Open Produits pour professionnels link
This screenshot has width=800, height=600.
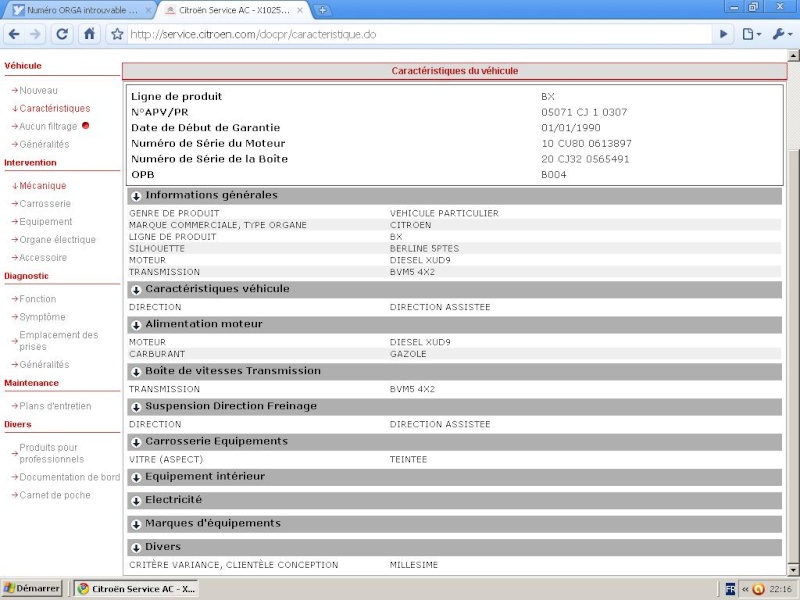(52, 453)
